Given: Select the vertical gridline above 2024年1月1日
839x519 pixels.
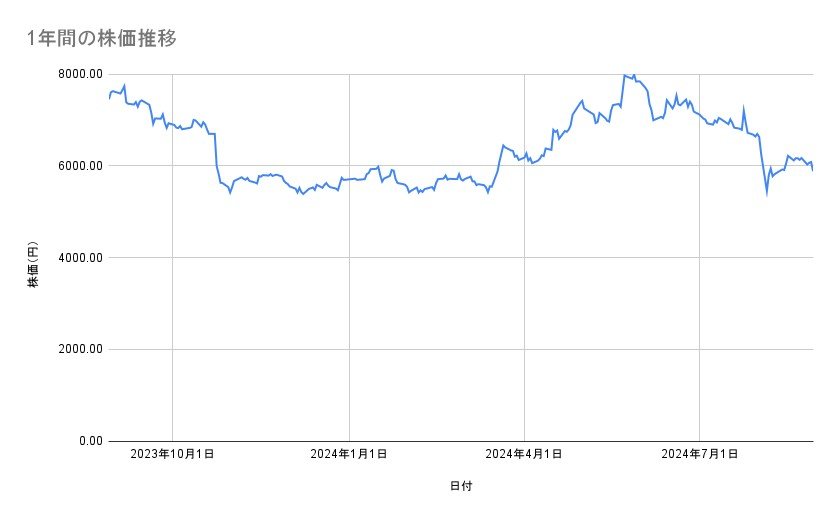Looking at the screenshot, I should pos(349,300).
